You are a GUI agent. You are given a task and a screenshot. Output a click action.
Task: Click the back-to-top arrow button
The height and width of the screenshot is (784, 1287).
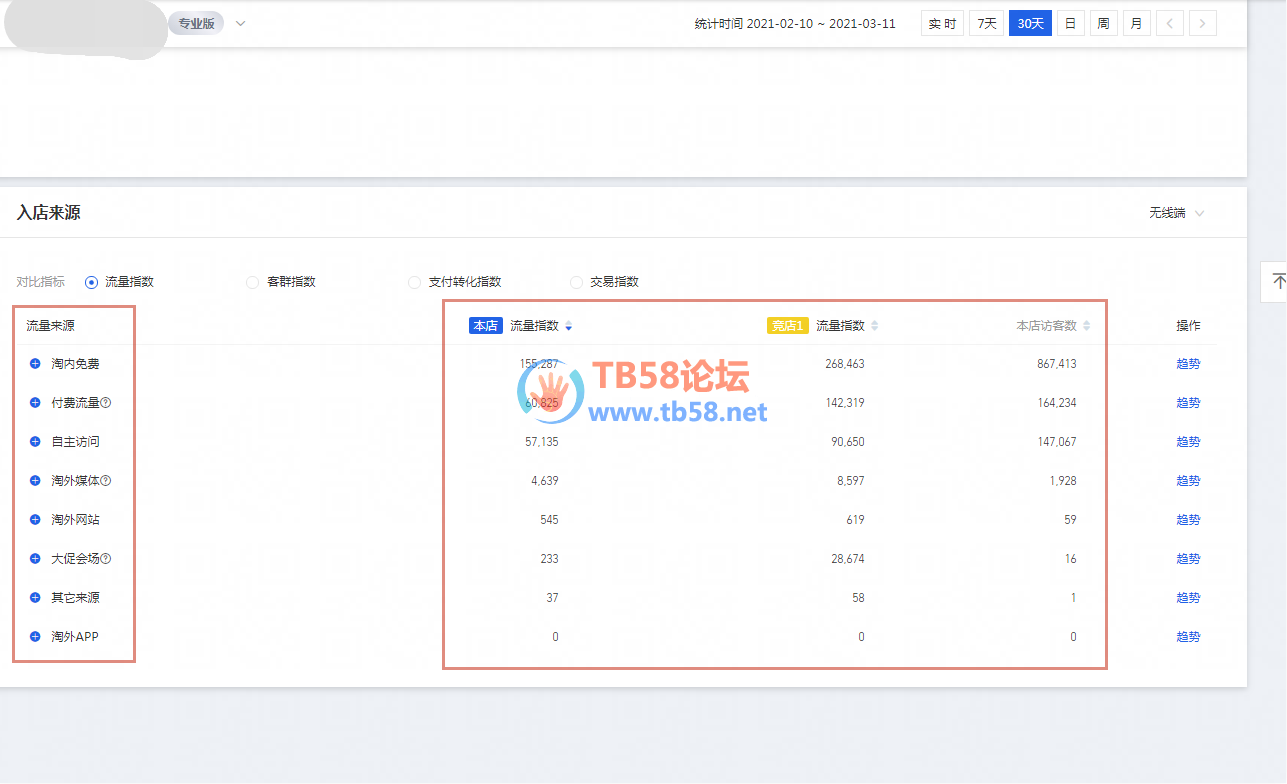(x=1277, y=281)
